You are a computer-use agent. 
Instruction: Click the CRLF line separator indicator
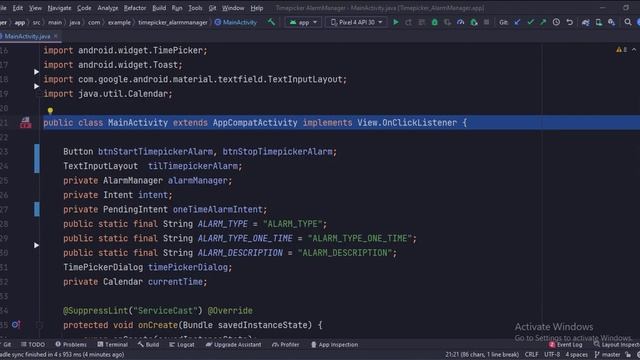pyautogui.click(x=531, y=354)
